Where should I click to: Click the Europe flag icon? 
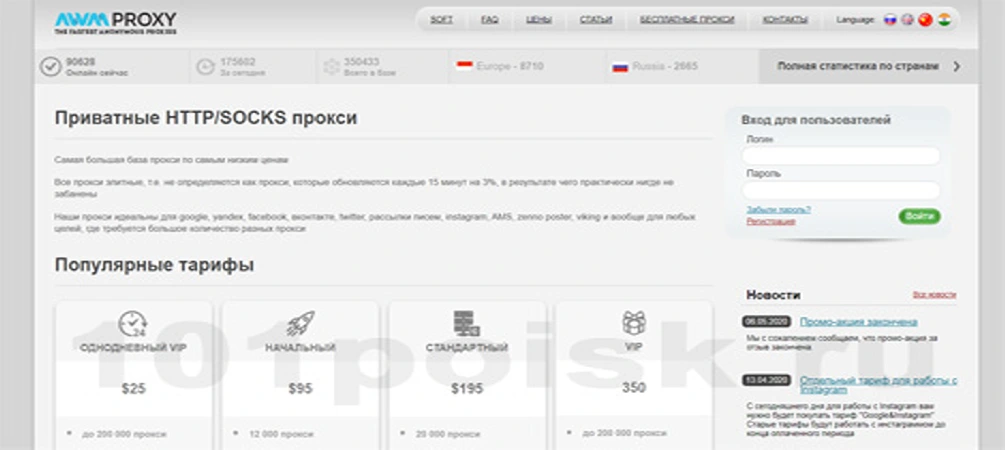465,65
